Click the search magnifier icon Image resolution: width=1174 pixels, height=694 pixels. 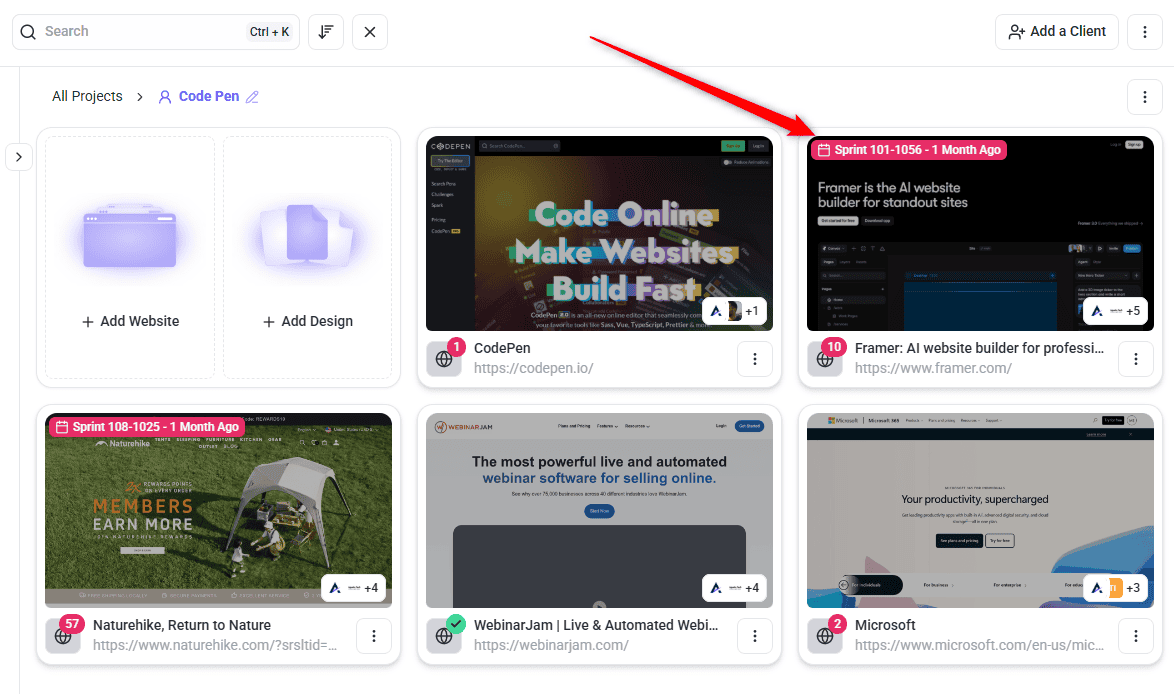28,32
